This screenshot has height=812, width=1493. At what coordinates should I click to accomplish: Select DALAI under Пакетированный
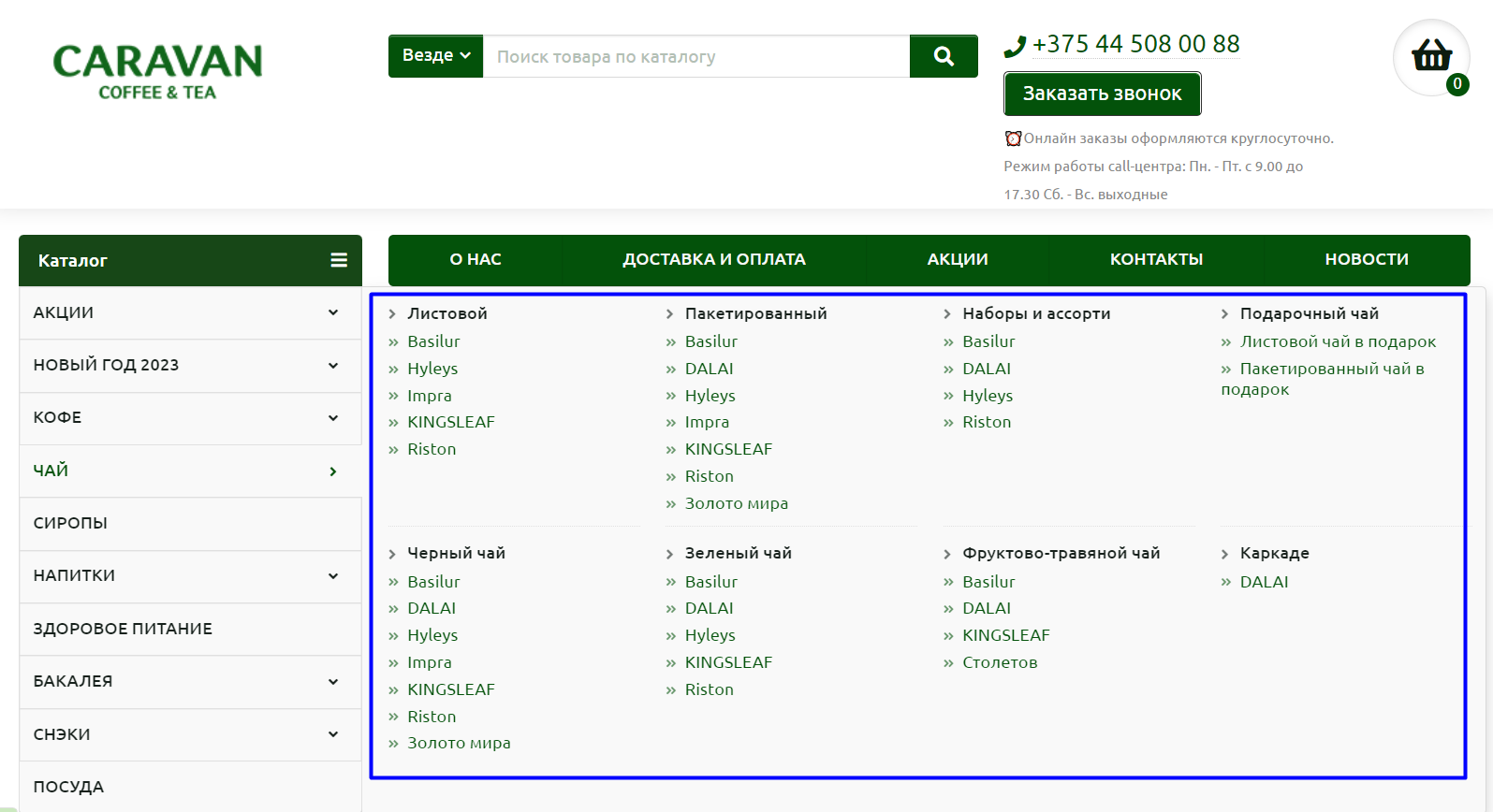point(710,369)
